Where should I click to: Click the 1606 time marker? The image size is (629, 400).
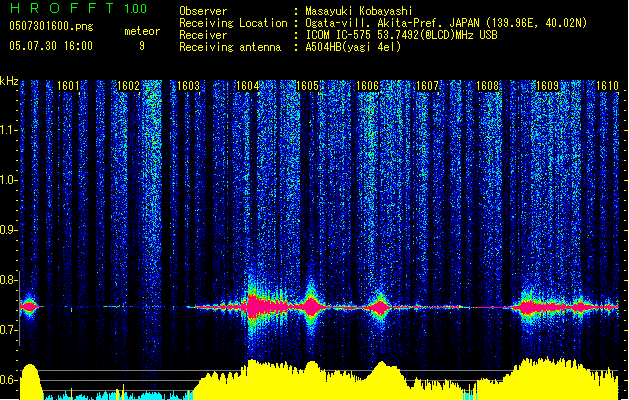(x=368, y=87)
